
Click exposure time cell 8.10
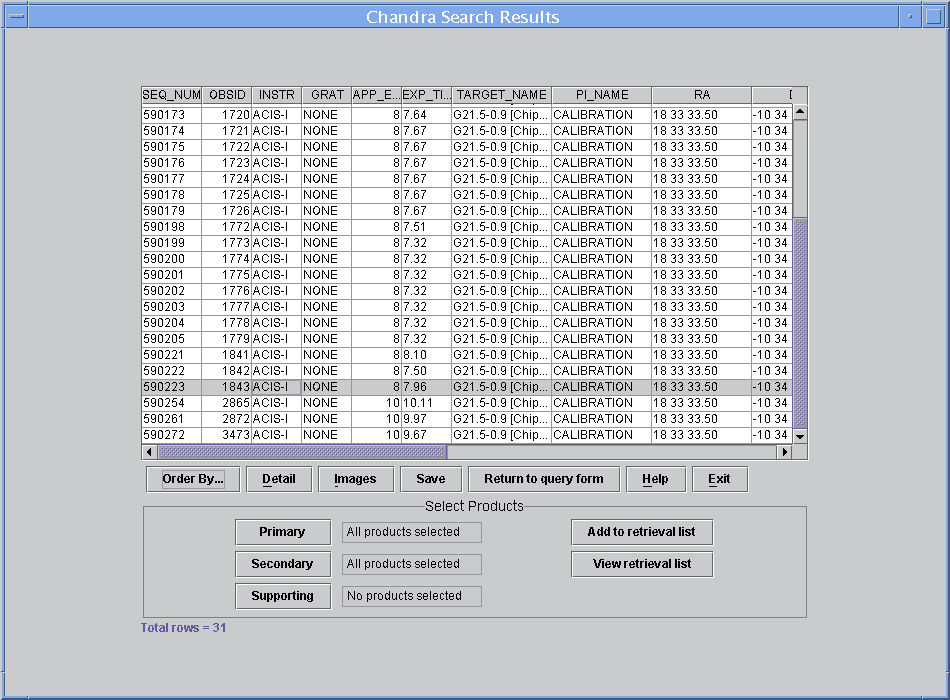[x=427, y=355]
